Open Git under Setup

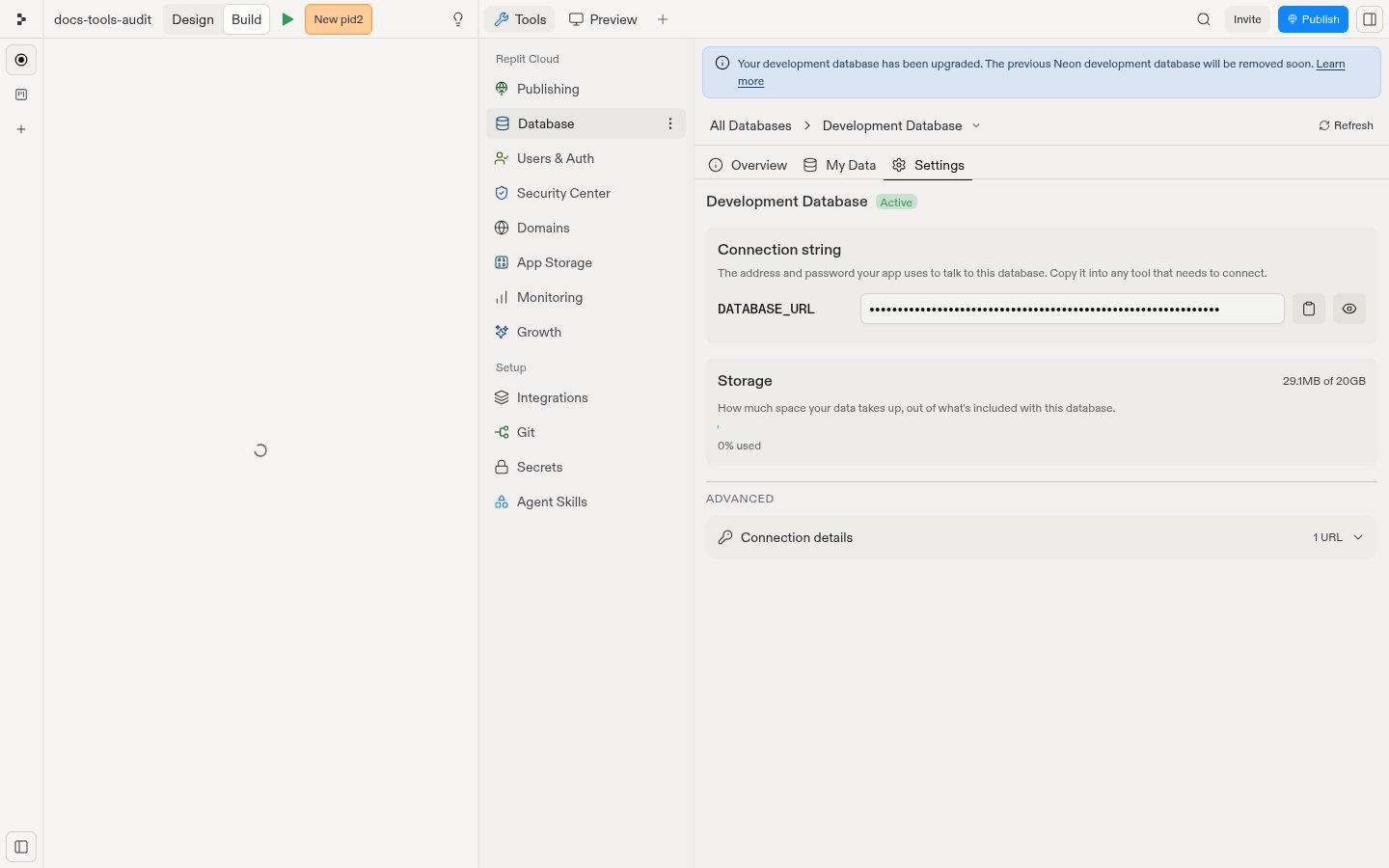click(x=586, y=432)
